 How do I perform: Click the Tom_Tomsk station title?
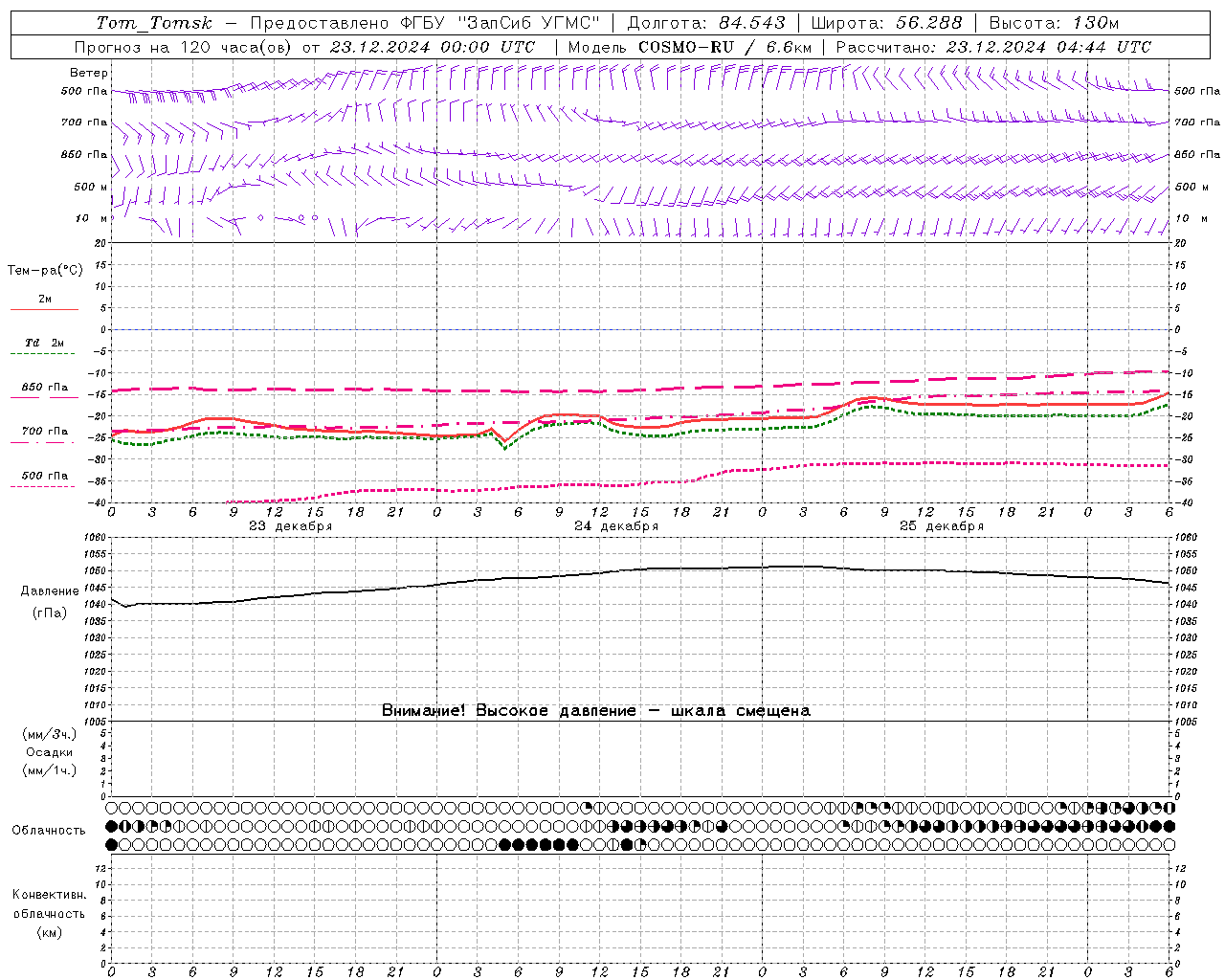[x=154, y=23]
